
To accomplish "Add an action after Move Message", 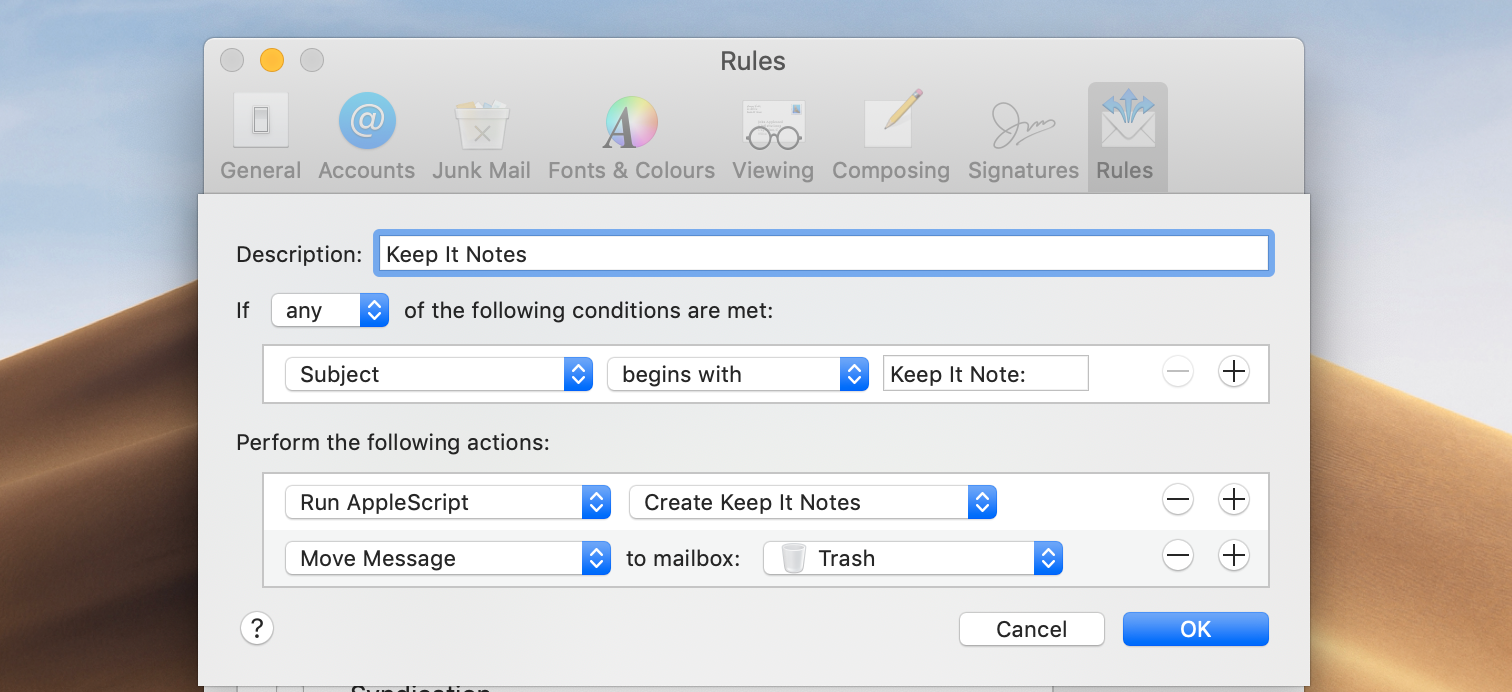I will tap(1234, 555).
